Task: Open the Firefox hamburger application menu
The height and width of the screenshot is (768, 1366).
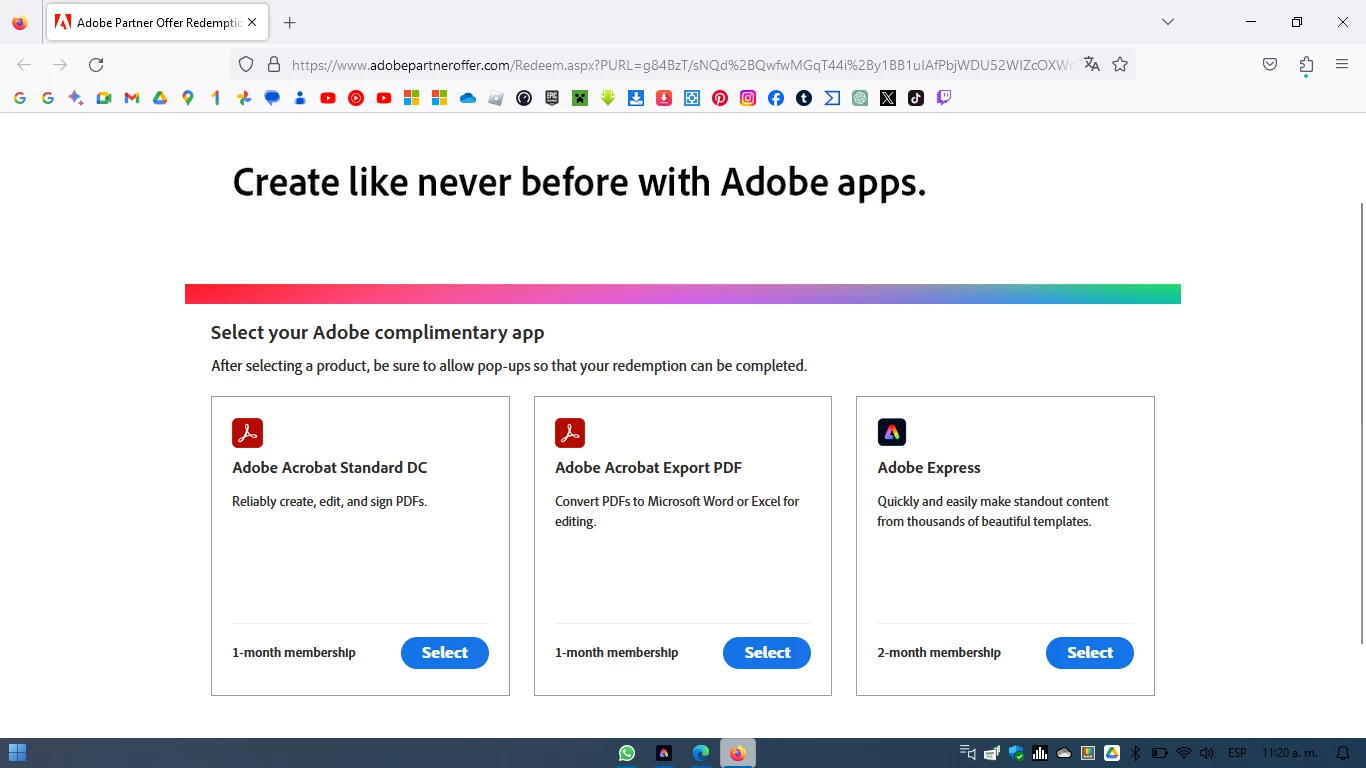Action: pos(1342,65)
